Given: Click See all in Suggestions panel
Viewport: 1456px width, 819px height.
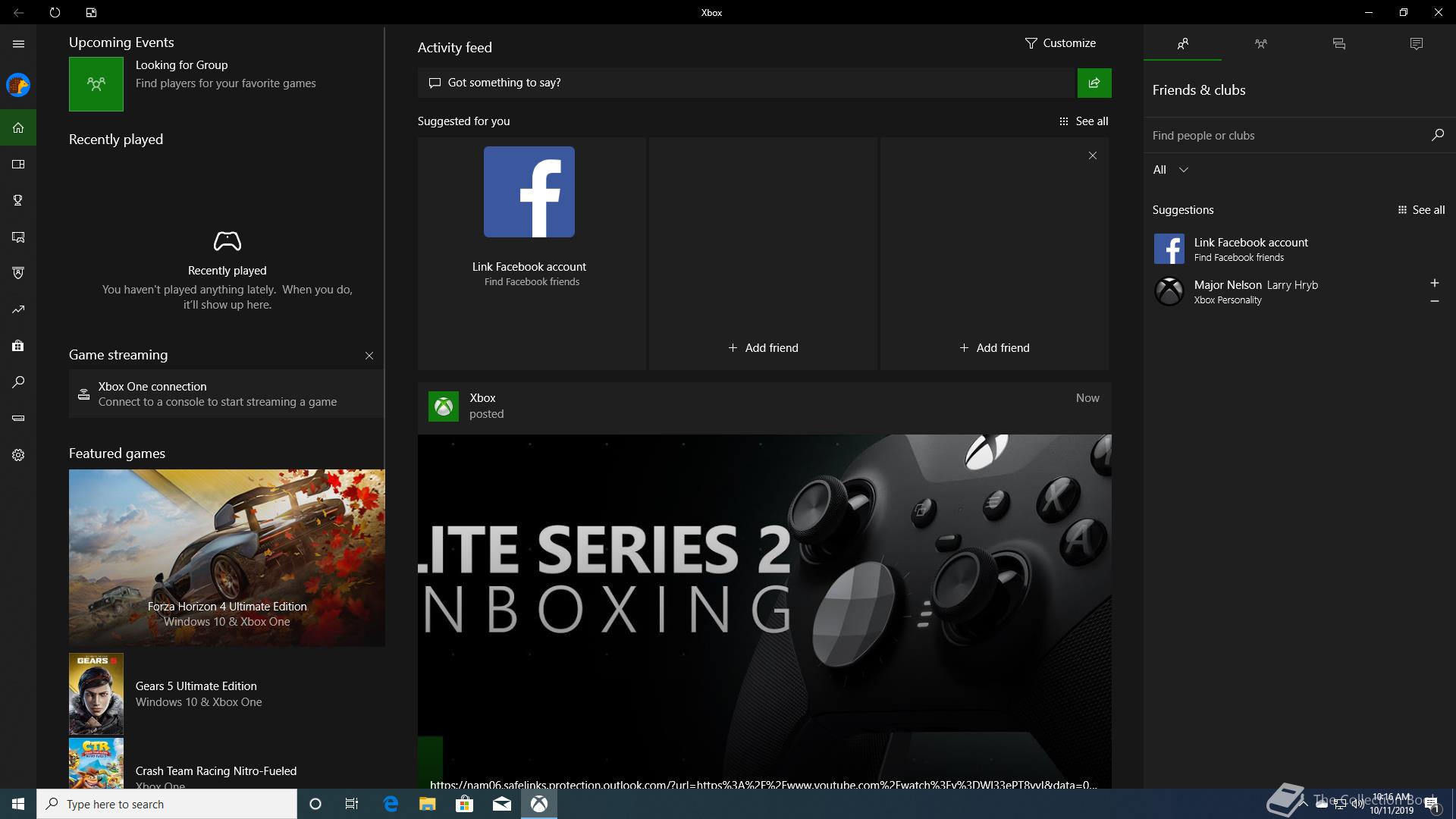Looking at the screenshot, I should pyautogui.click(x=1421, y=210).
